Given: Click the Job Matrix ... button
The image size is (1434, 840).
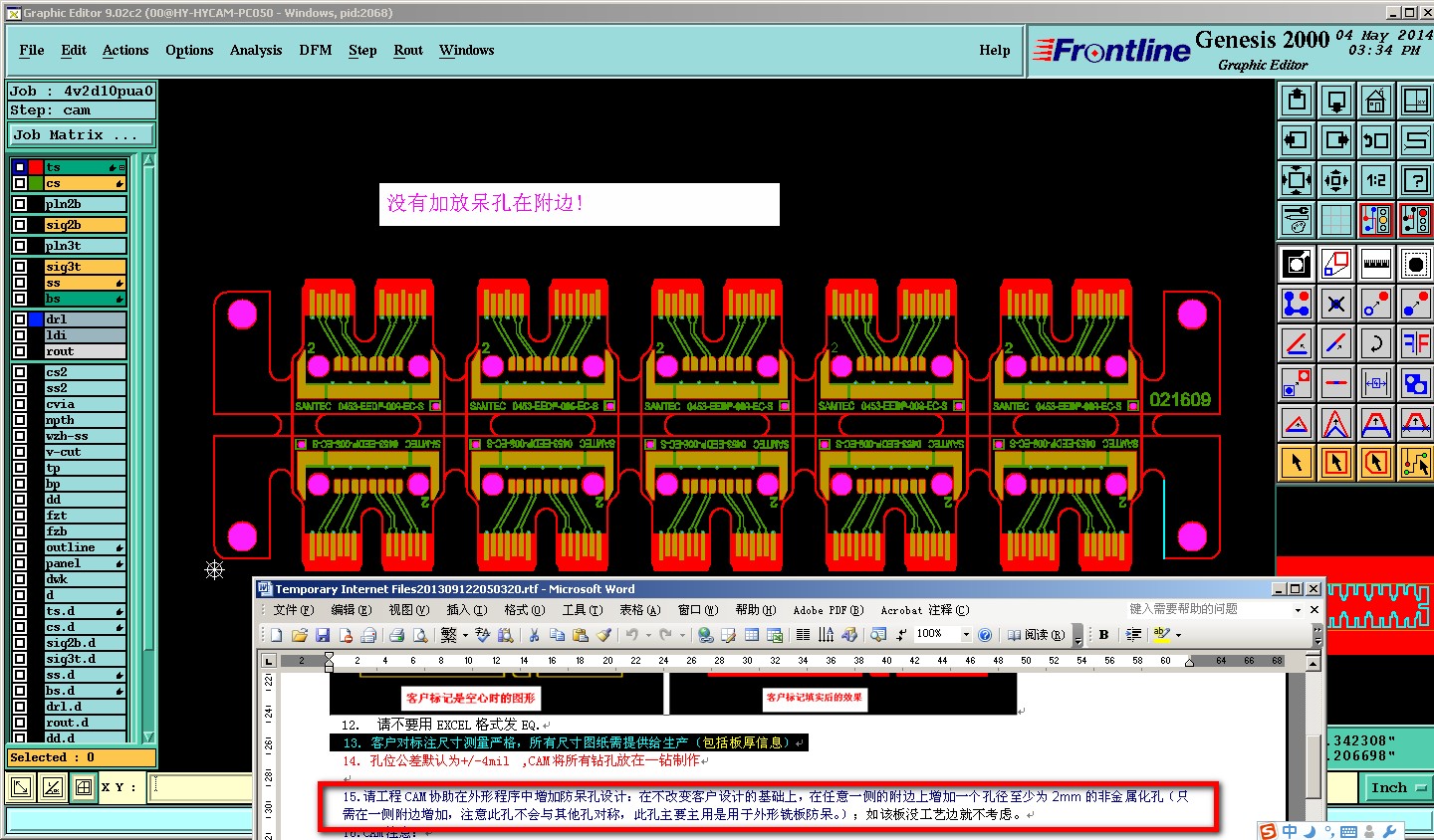Looking at the screenshot, I should point(82,134).
